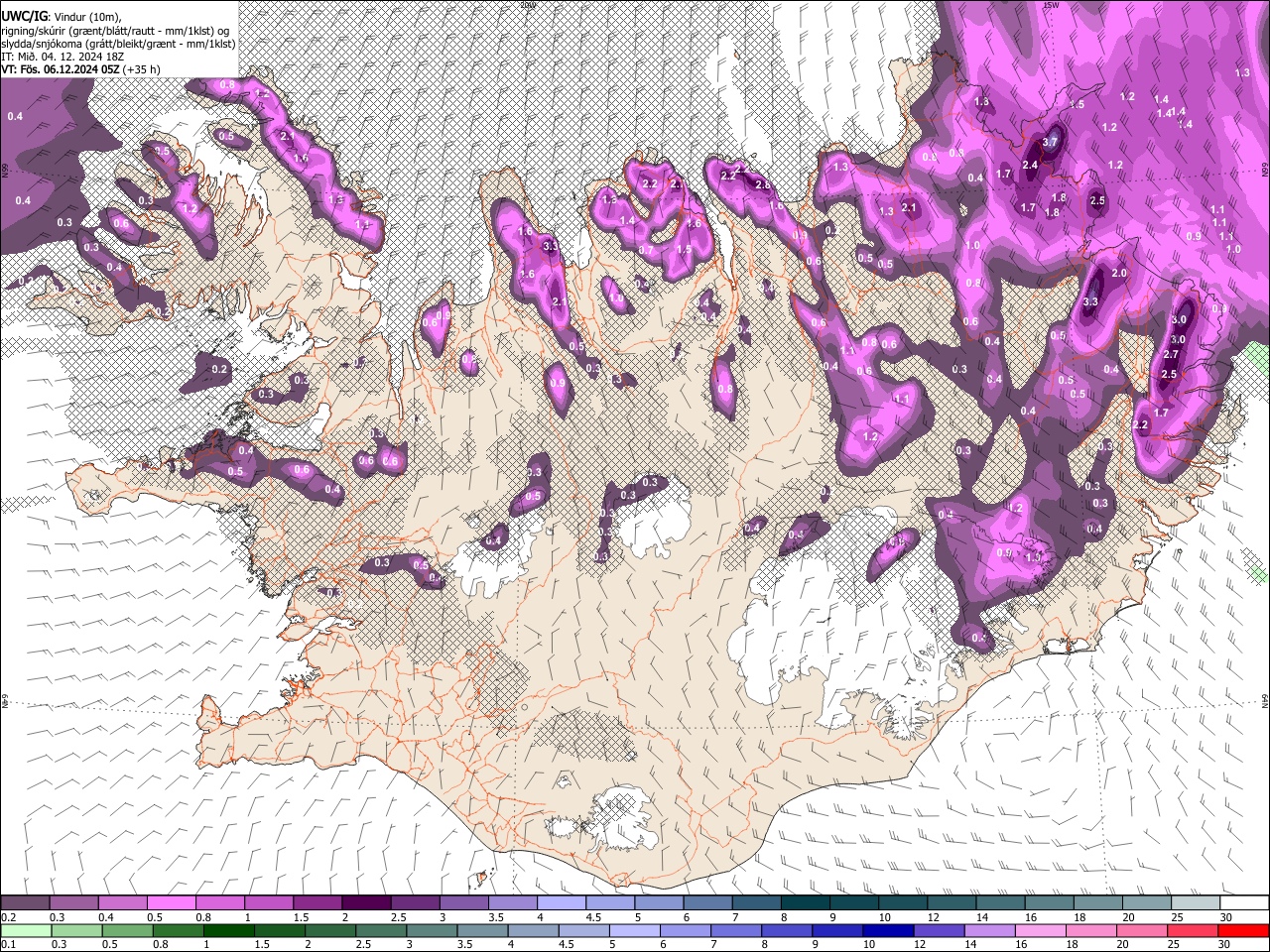The image size is (1270, 952).
Task: Pick the snow scale swatch labeled 12
Action: click(x=952, y=903)
